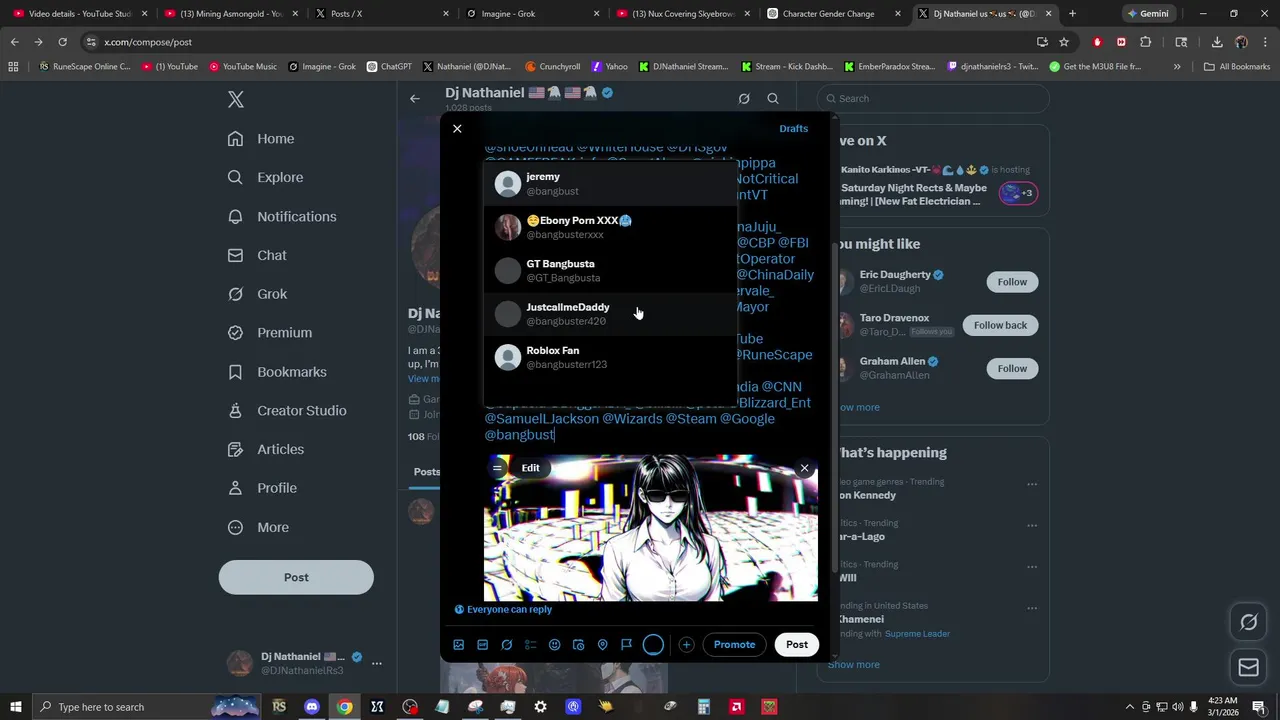Open Chat in X sidebar
This screenshot has height=720, width=1280.
[x=257, y=255]
